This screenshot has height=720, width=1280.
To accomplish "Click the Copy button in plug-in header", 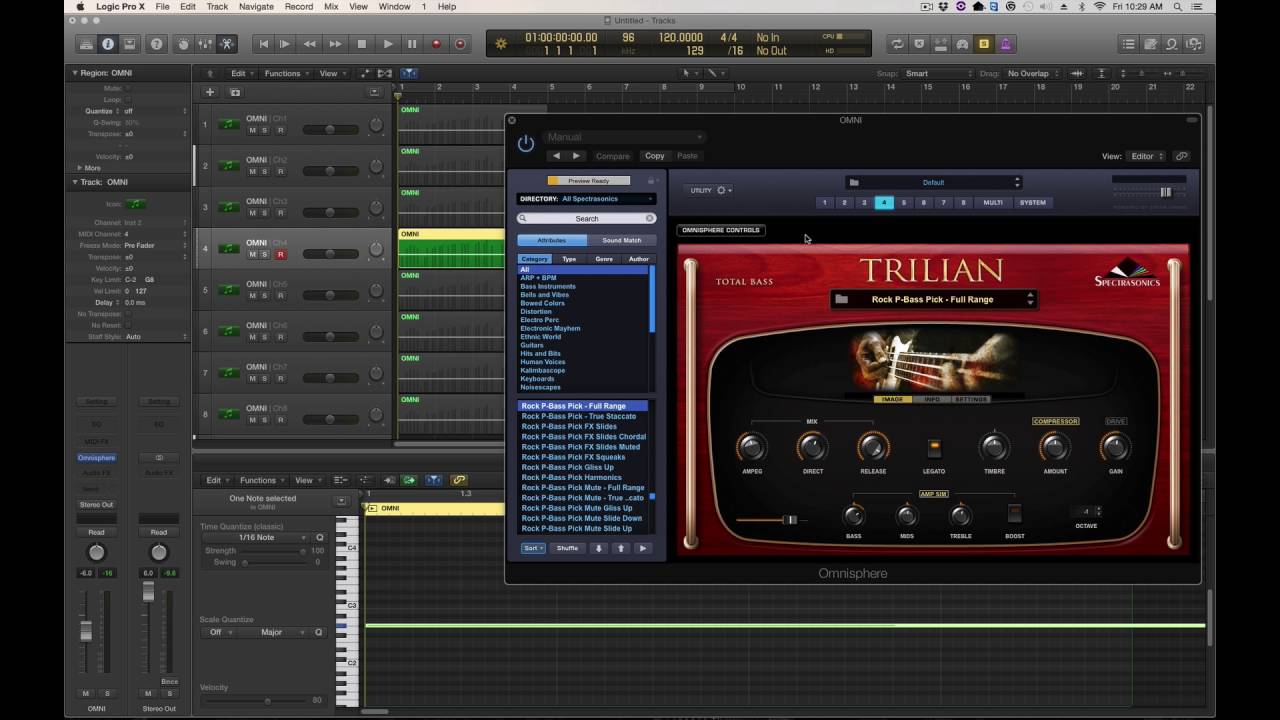I will coord(654,156).
